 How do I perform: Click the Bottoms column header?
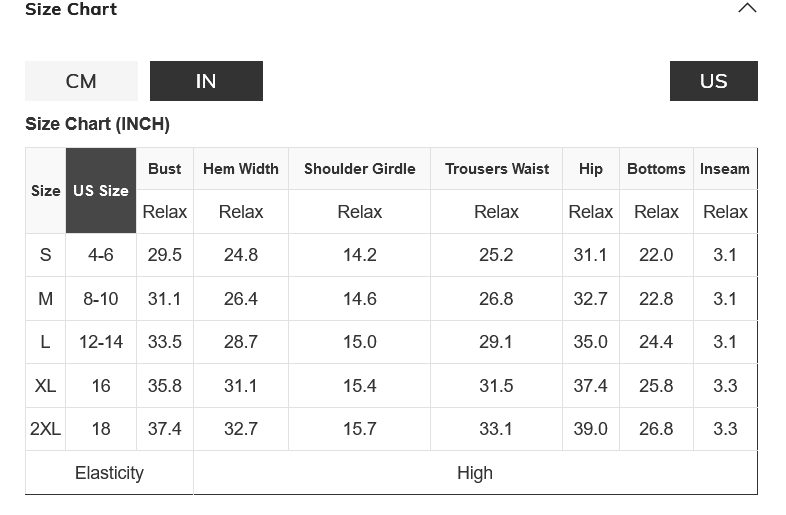tap(656, 169)
